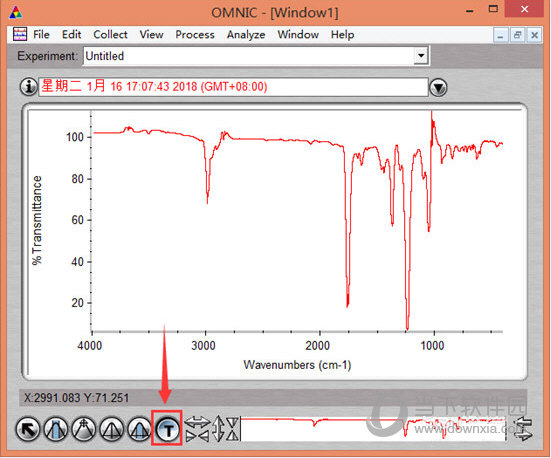Open the Window menu
The height and width of the screenshot is (458, 551).
click(298, 34)
